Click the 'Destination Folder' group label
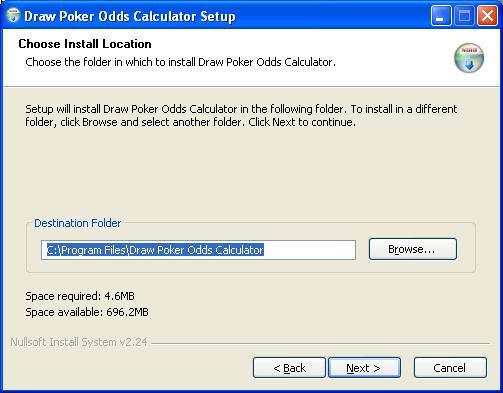Image resolution: width=503 pixels, height=393 pixels. click(78, 223)
